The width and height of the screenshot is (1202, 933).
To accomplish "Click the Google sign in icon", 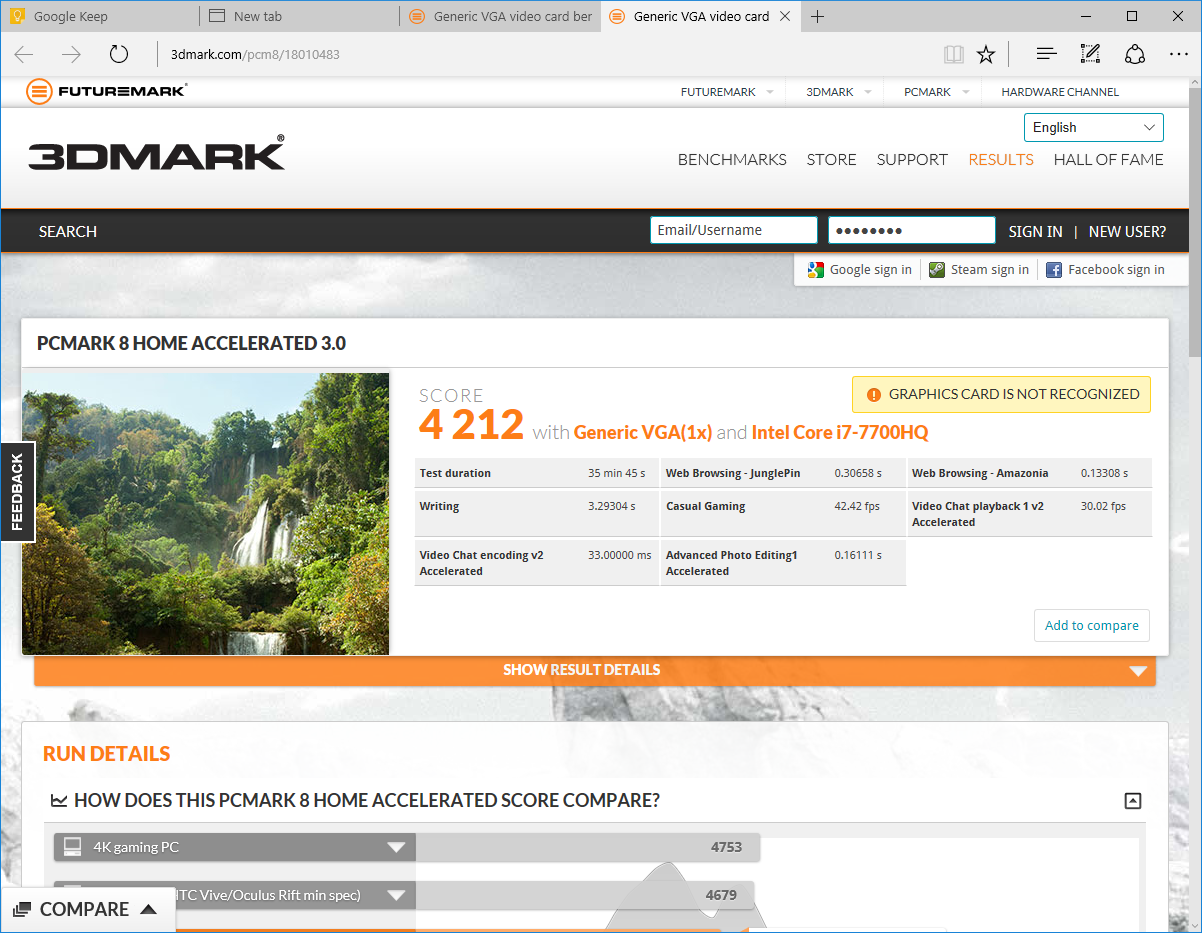I will click(x=816, y=270).
